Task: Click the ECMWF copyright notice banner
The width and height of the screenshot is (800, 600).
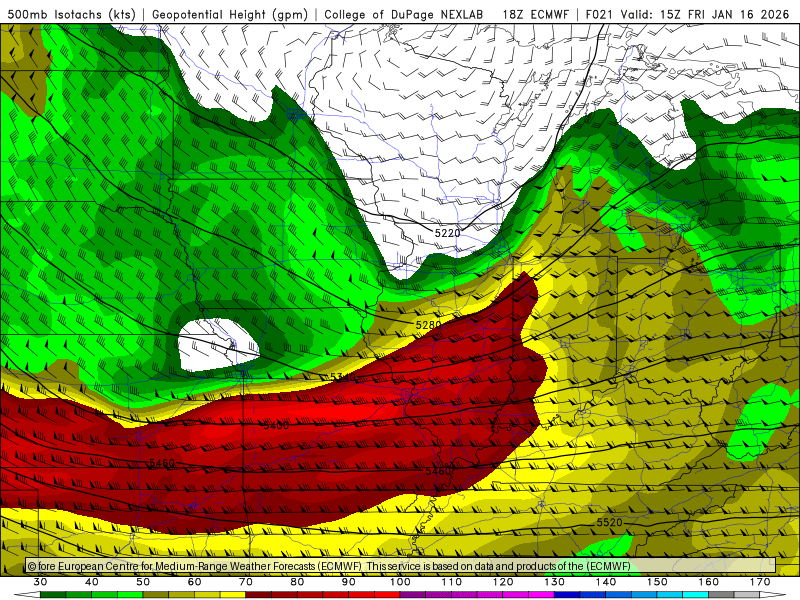Action: click(x=401, y=566)
